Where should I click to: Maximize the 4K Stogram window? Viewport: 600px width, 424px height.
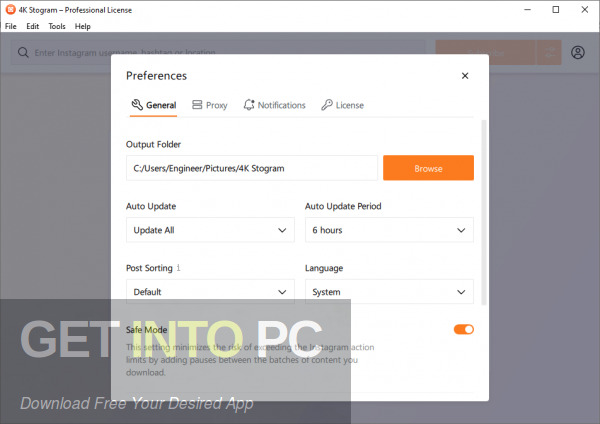(556, 10)
